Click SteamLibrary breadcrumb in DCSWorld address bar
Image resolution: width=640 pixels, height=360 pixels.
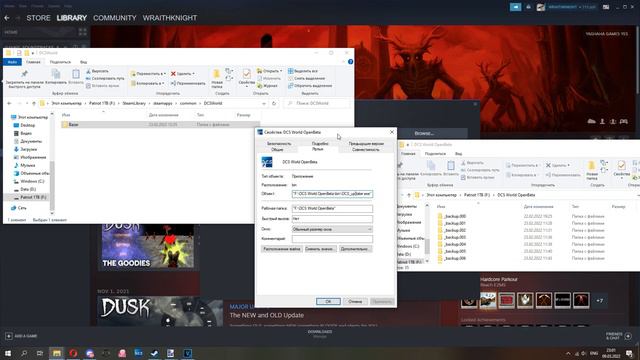click(x=134, y=104)
